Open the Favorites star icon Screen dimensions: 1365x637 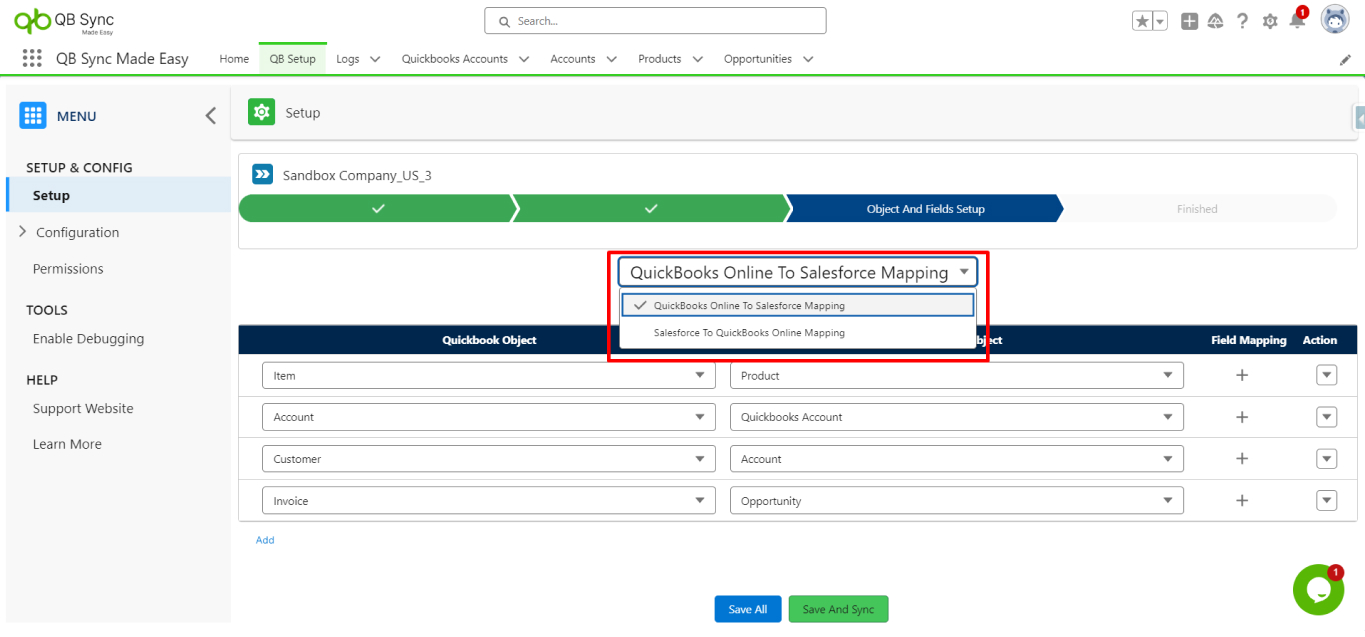1142,21
